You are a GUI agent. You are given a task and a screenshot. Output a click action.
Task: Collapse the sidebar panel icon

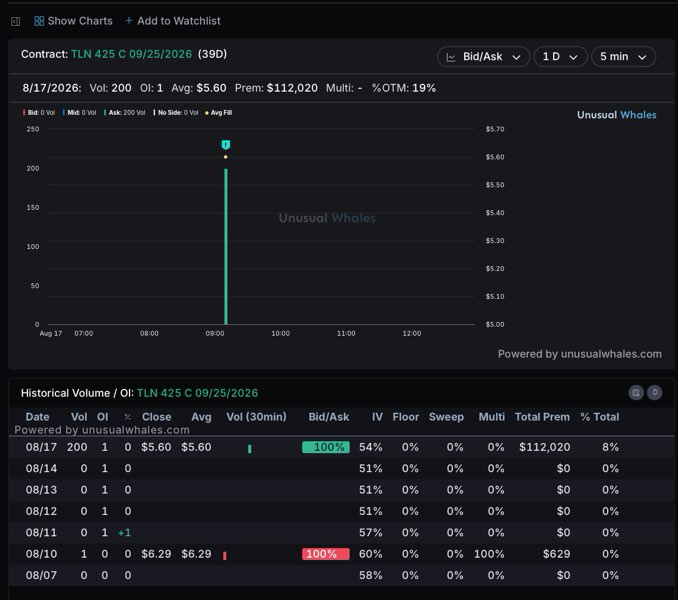[16, 21]
